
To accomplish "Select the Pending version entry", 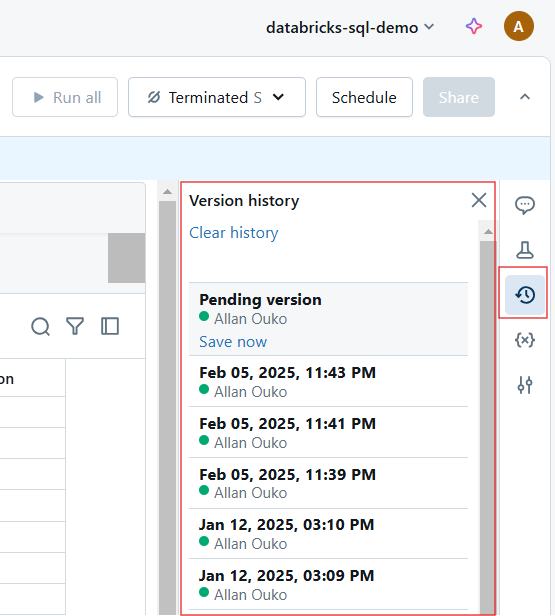I will click(x=328, y=319).
